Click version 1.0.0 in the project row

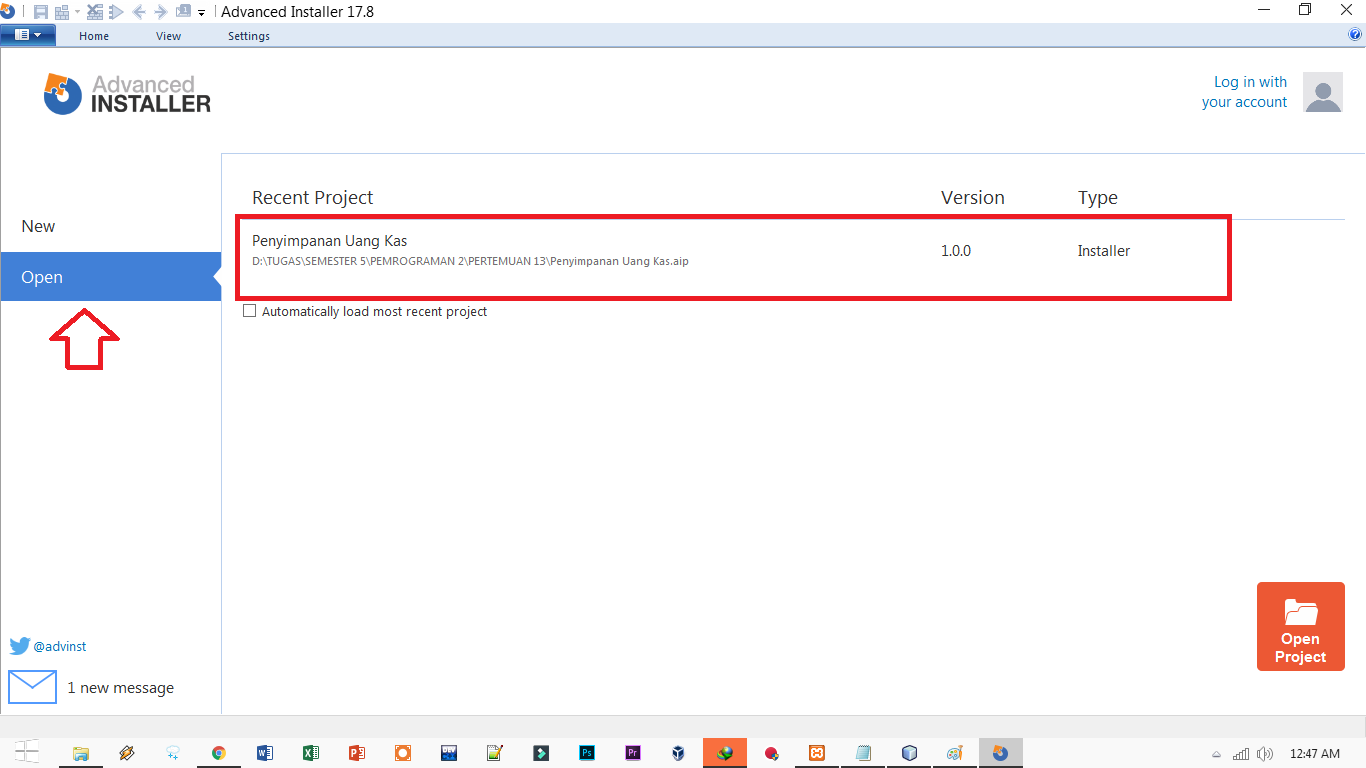tap(956, 251)
